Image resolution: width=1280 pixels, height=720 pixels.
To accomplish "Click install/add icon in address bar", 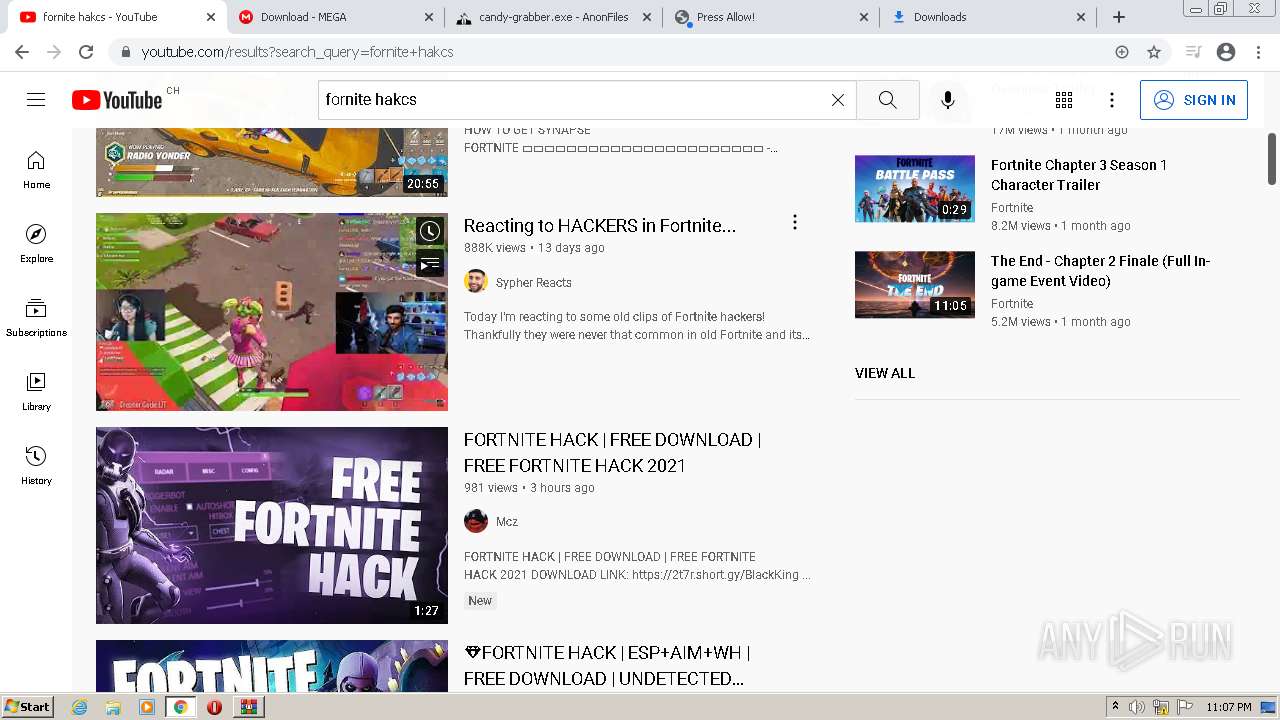I will pos(1122,52).
